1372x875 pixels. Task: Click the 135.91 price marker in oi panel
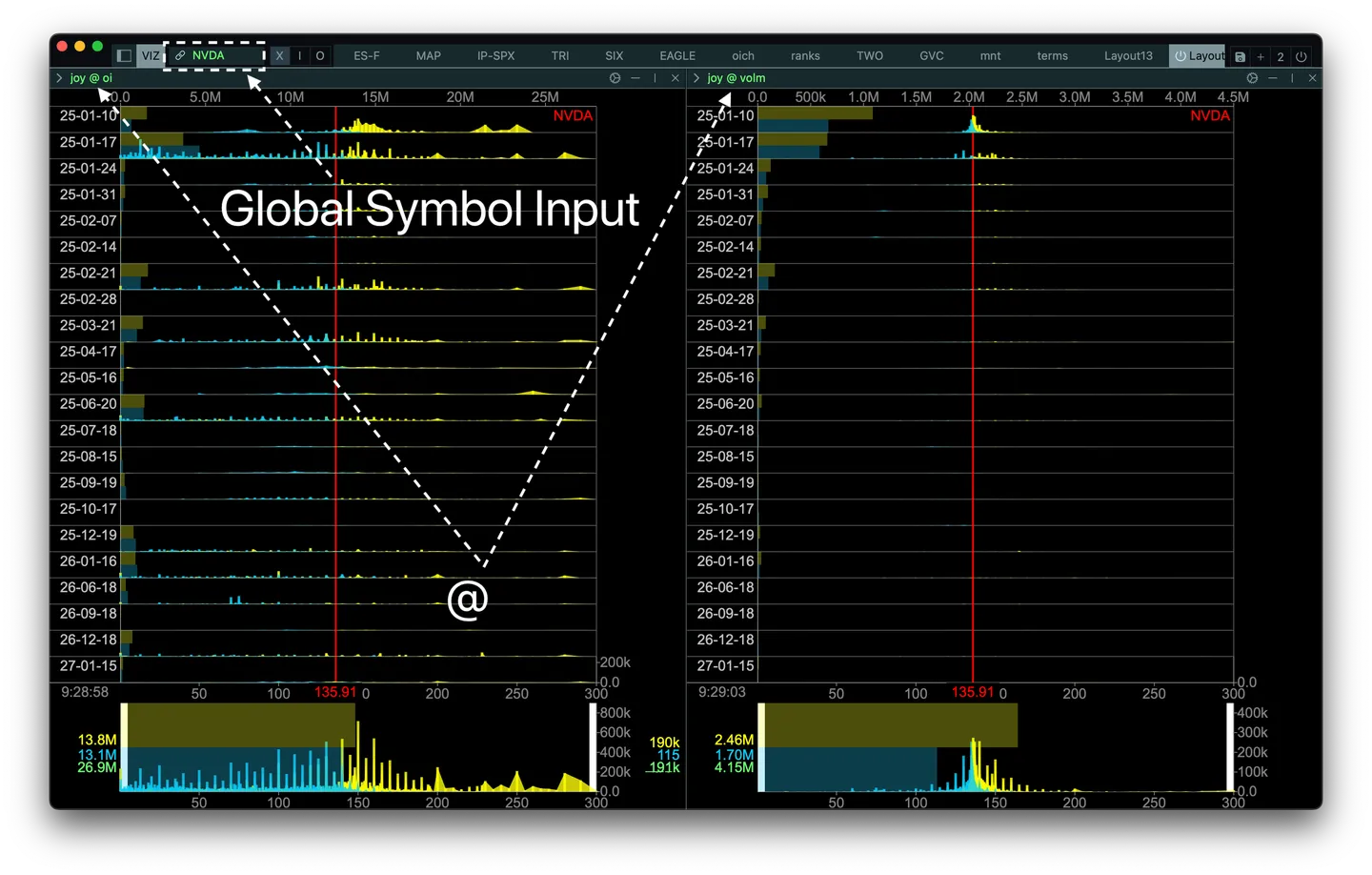[x=335, y=692]
